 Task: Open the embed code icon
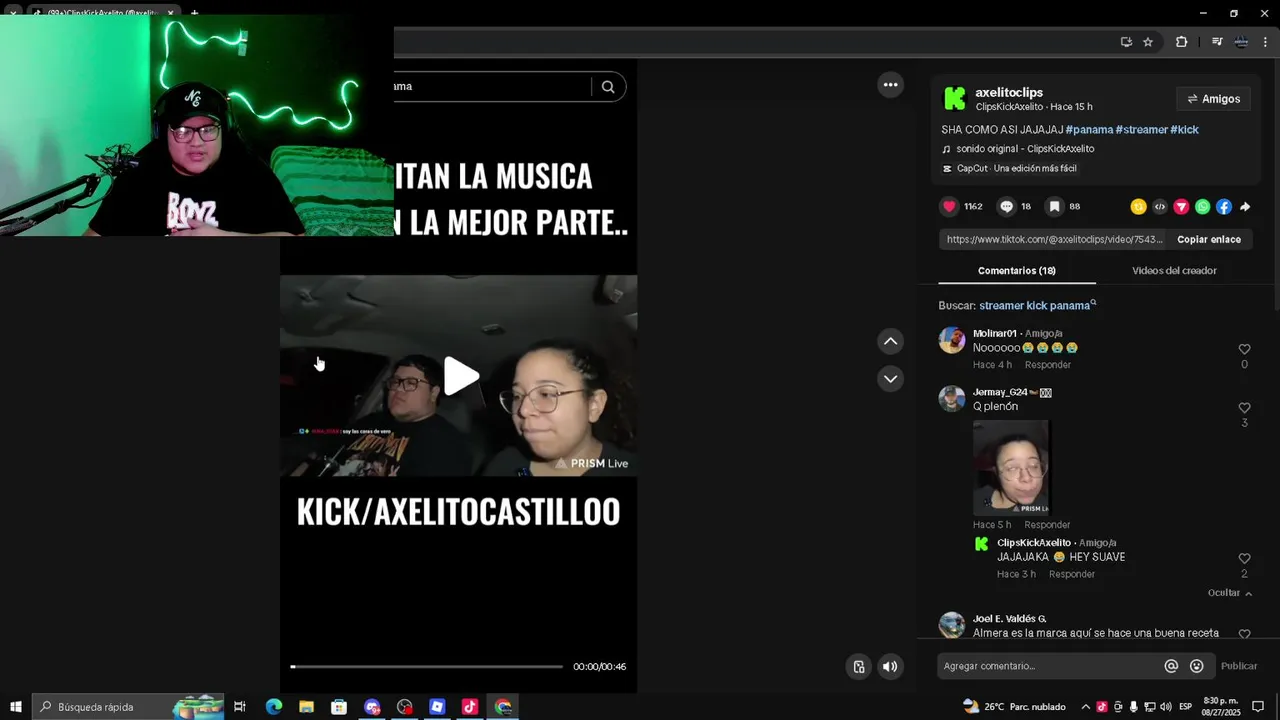point(1160,207)
